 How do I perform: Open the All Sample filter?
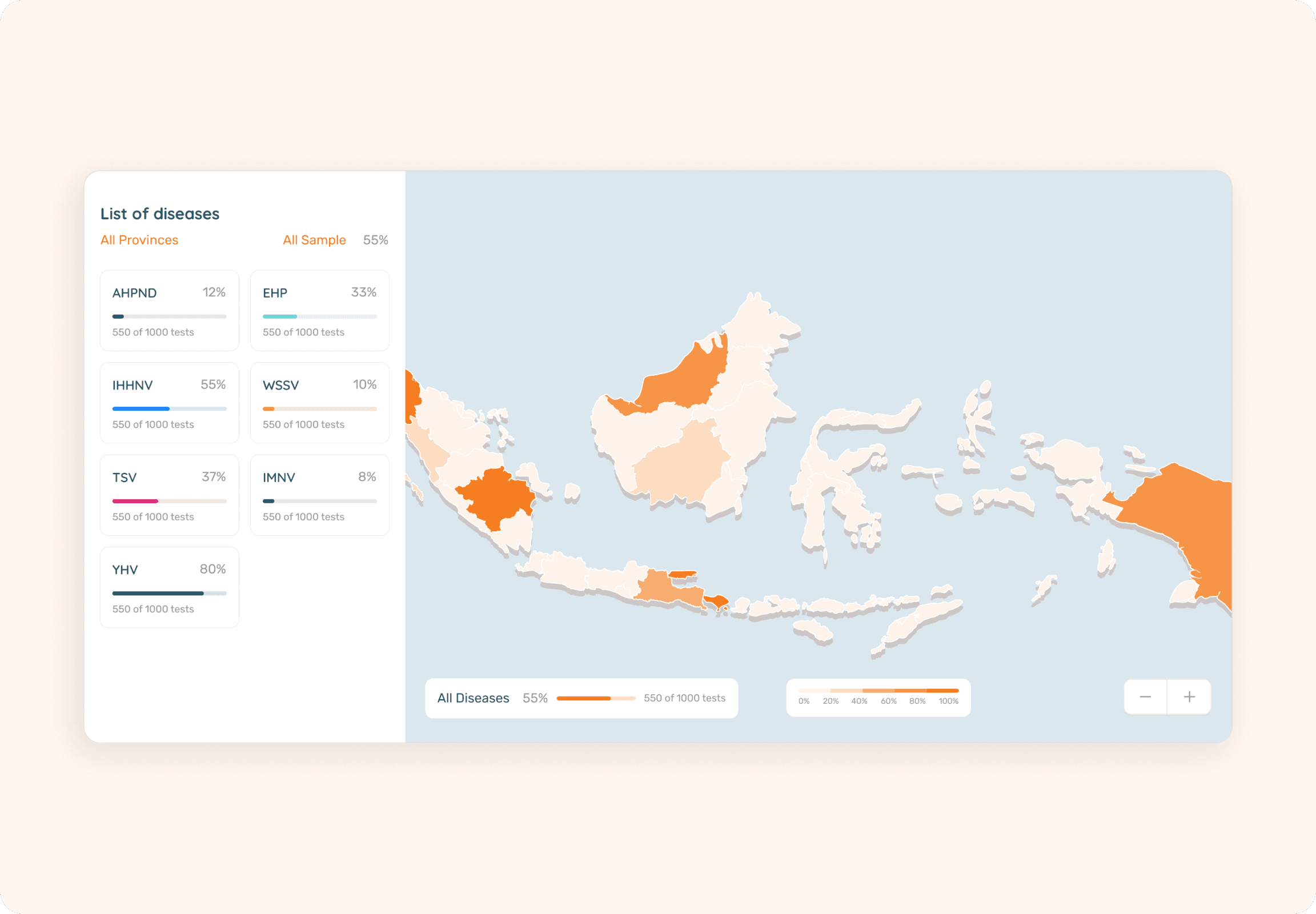[x=314, y=240]
